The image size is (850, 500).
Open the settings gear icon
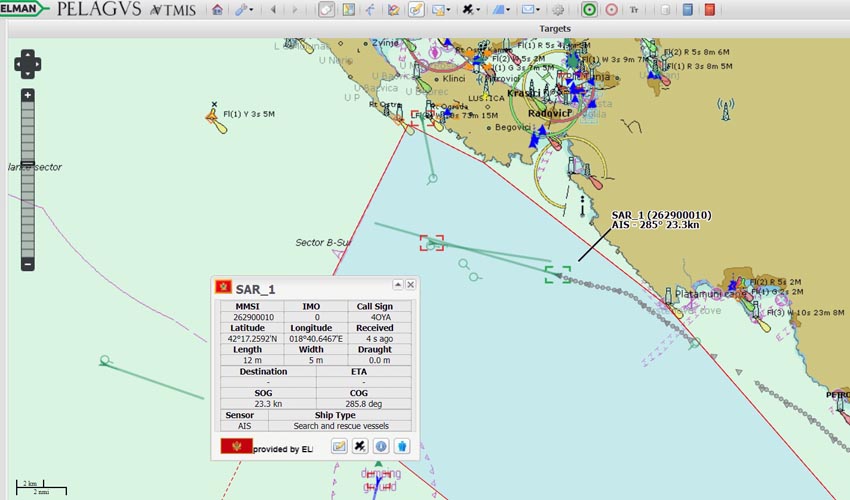[x=558, y=10]
